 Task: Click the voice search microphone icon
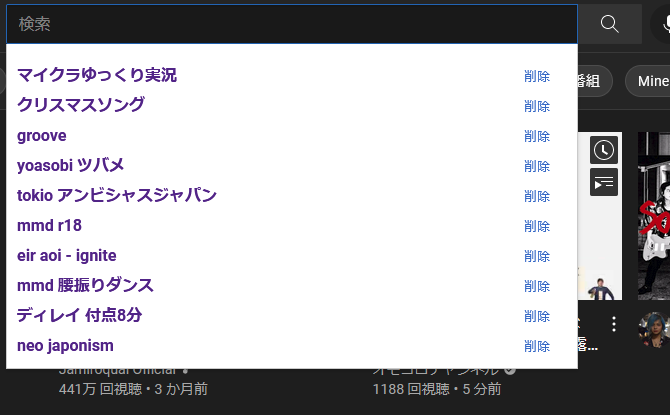pos(664,24)
